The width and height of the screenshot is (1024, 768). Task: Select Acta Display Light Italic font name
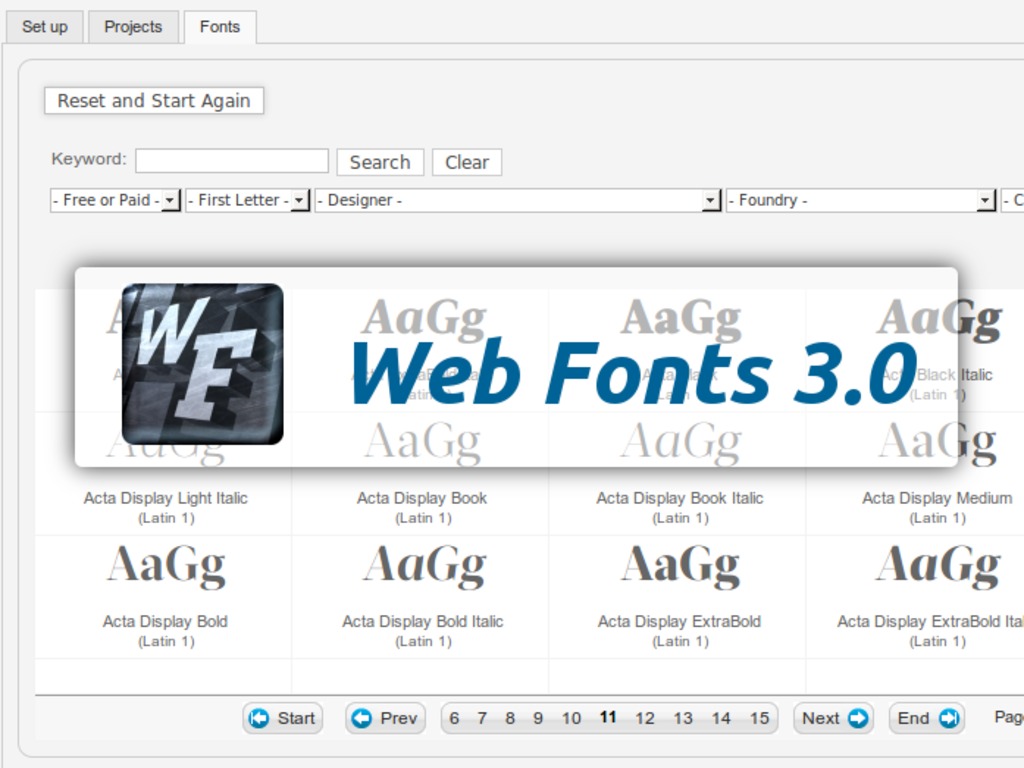click(166, 498)
